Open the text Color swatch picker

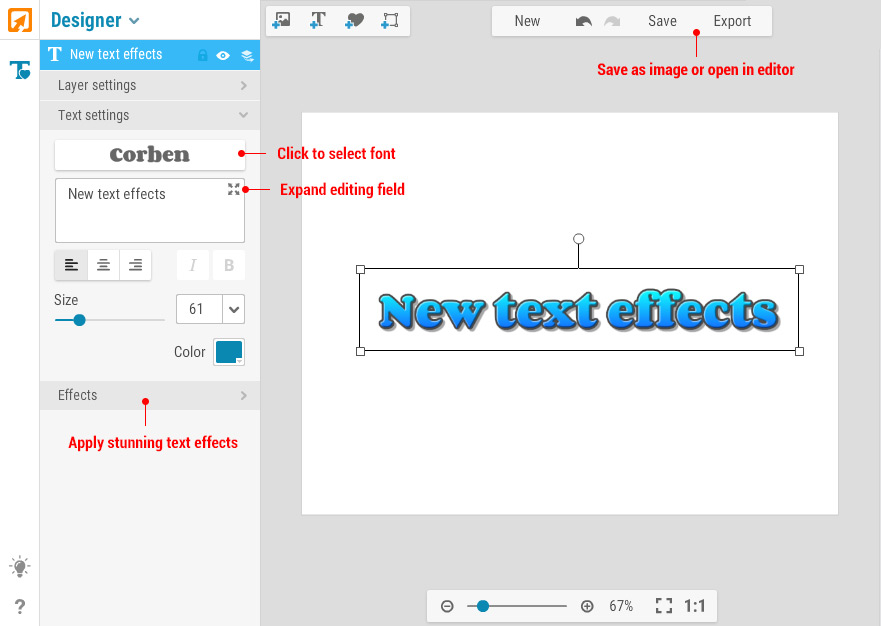(x=229, y=352)
